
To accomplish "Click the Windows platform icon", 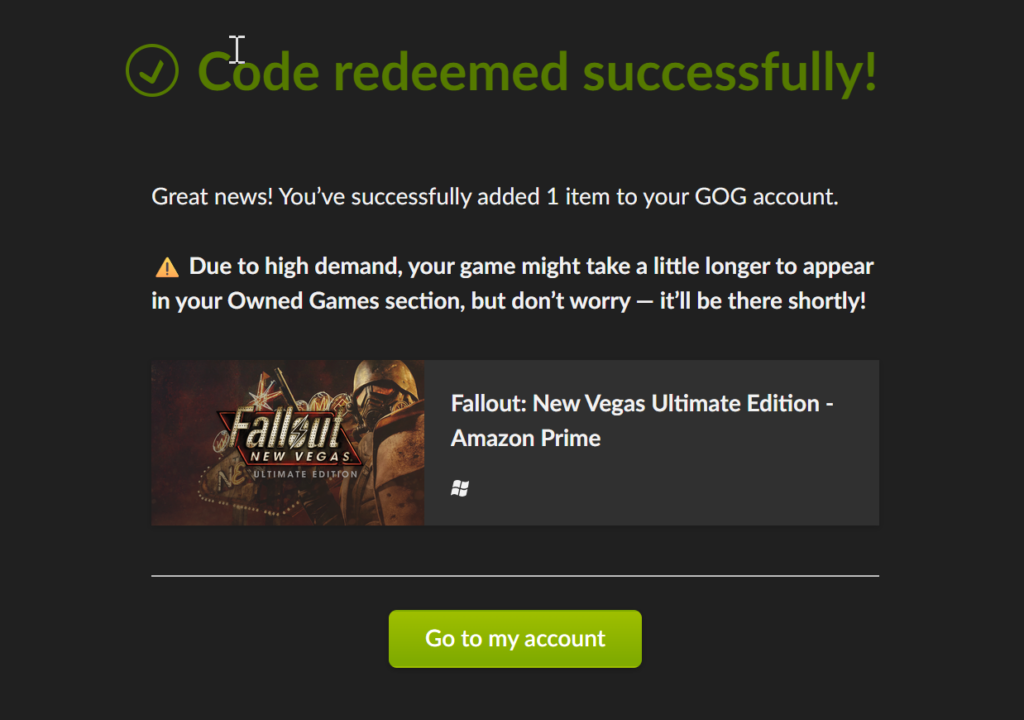I will pos(460,488).
